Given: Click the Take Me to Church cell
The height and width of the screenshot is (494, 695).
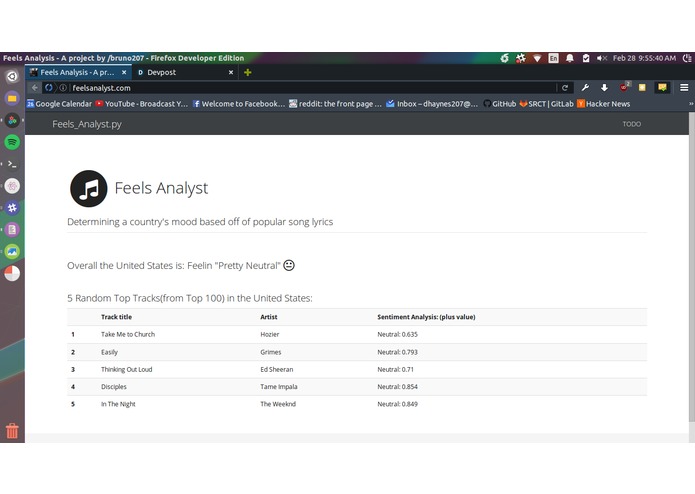Looking at the screenshot, I should coord(128,335).
